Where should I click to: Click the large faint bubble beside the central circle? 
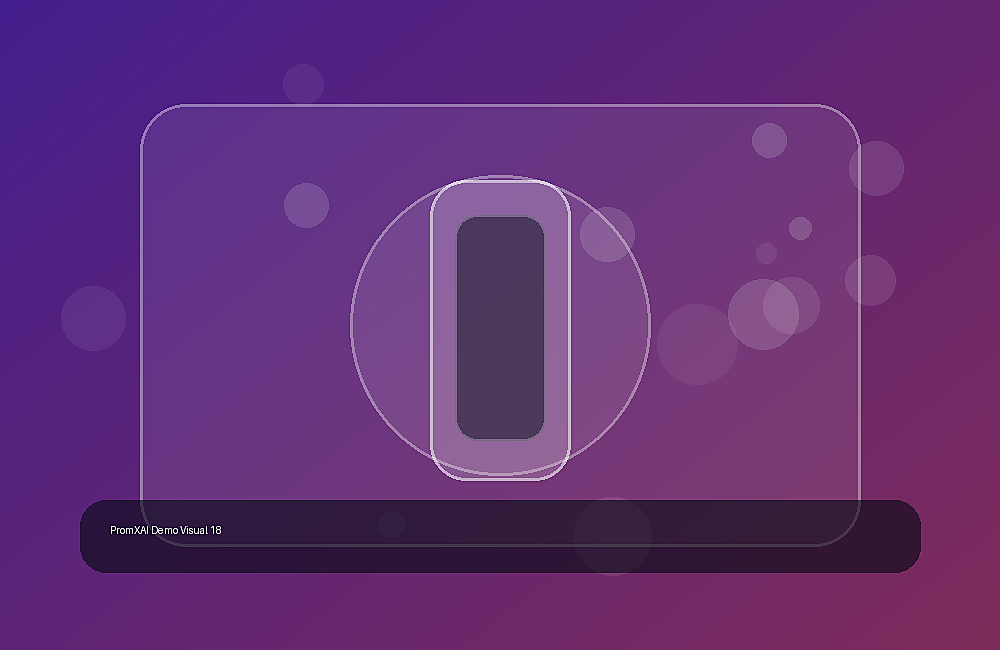tap(697, 344)
